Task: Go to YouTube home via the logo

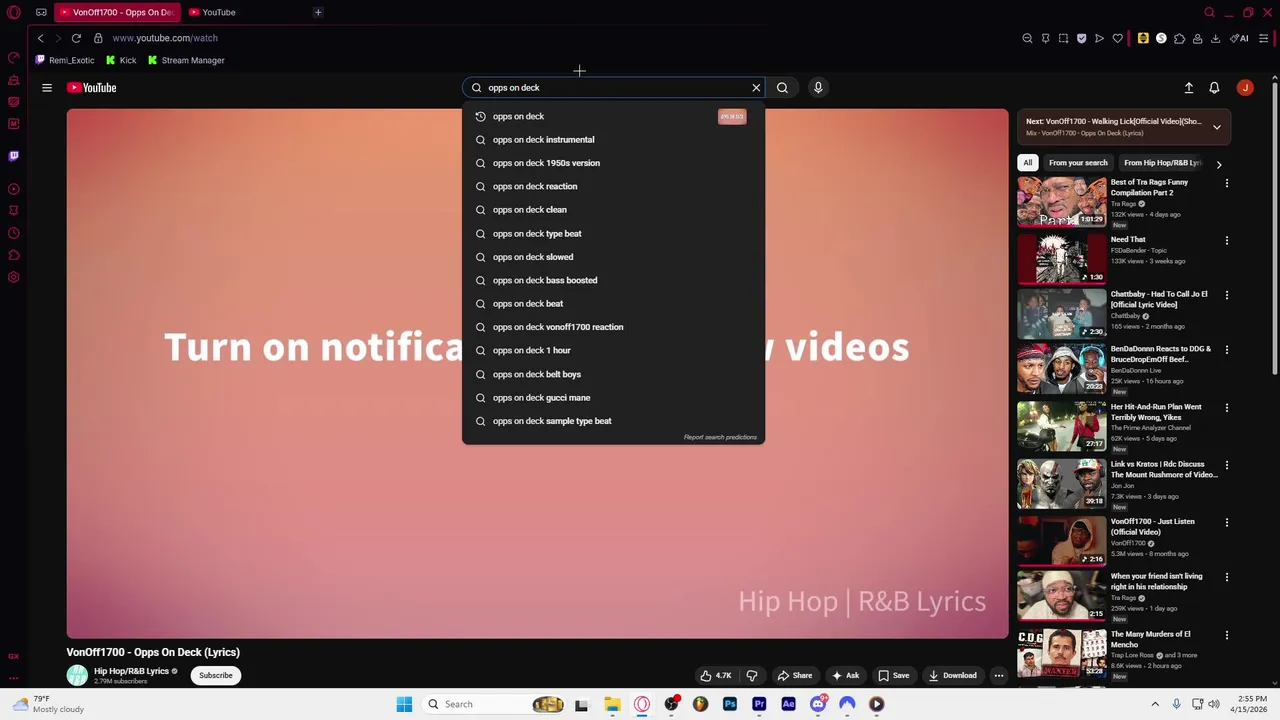Action: pyautogui.click(x=92, y=88)
